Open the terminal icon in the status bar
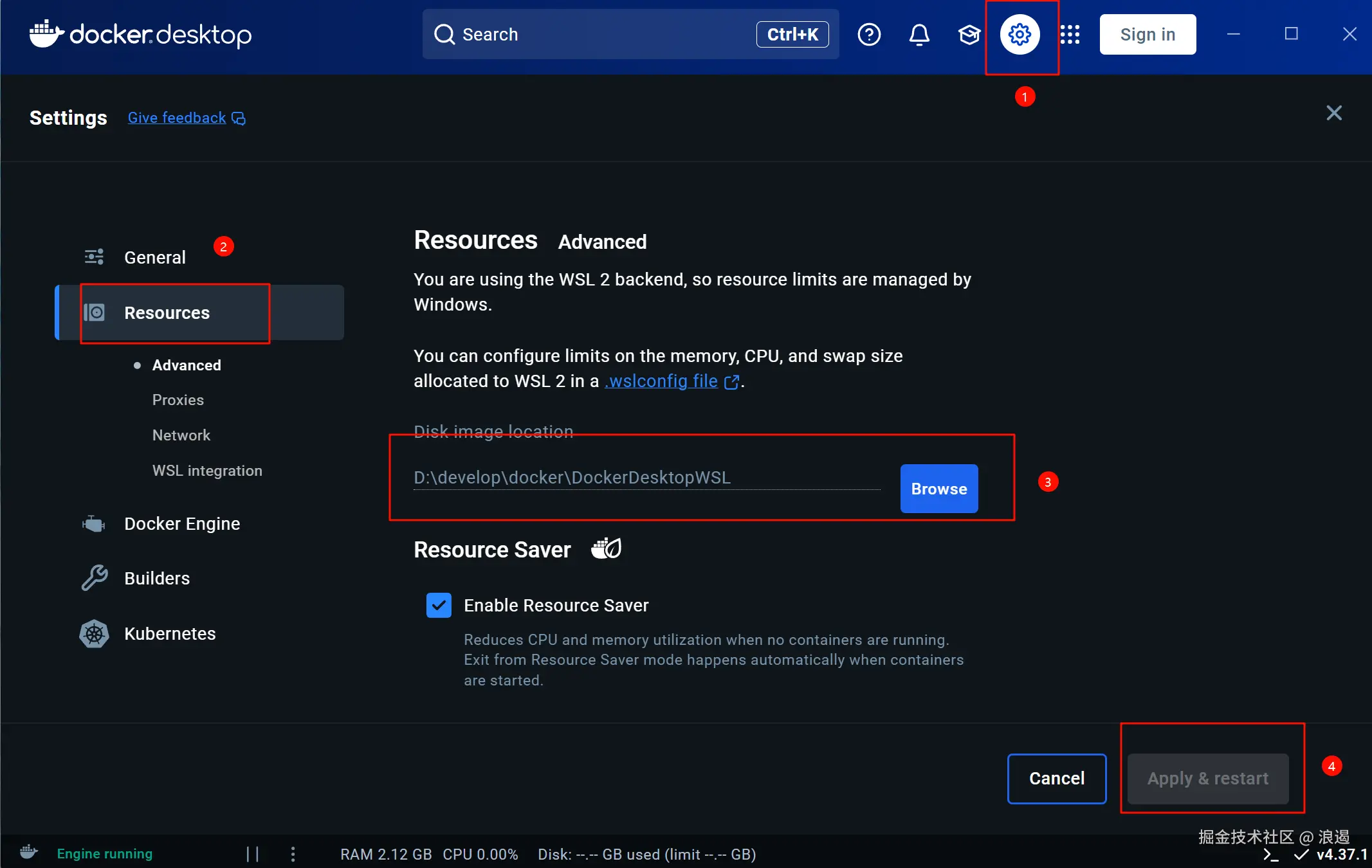Image resolution: width=1372 pixels, height=868 pixels. tap(1270, 854)
